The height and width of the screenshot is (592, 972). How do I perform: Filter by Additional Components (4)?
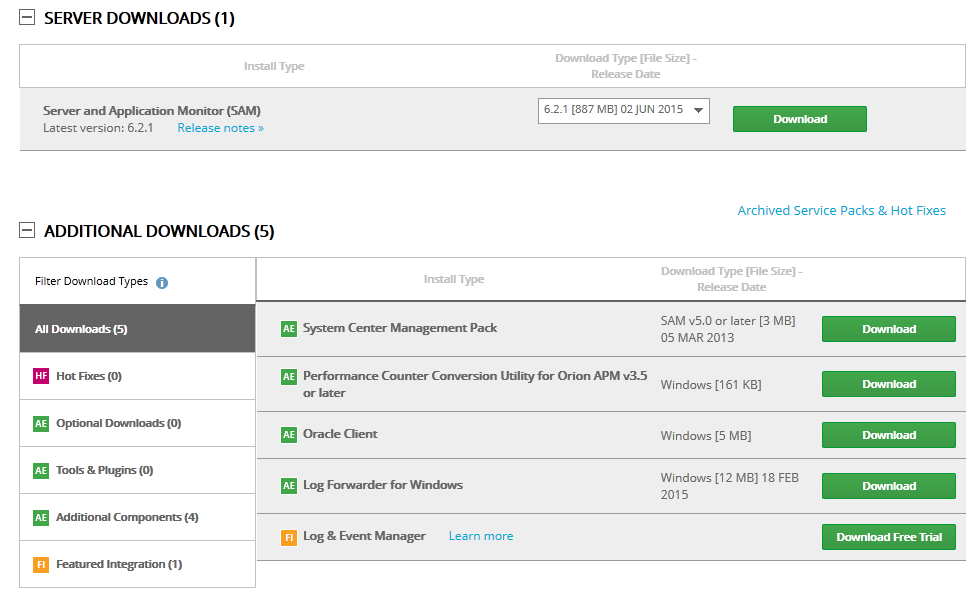[x=138, y=517]
